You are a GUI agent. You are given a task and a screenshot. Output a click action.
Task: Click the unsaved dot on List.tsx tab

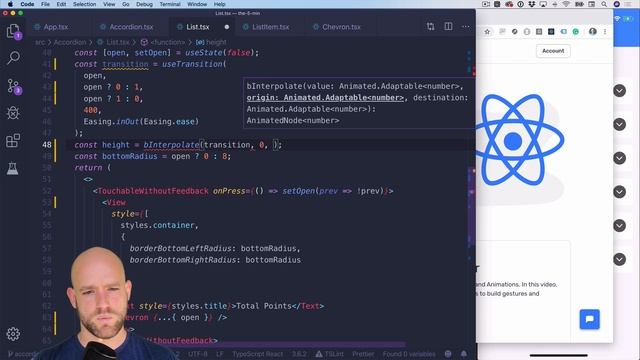click(x=227, y=27)
